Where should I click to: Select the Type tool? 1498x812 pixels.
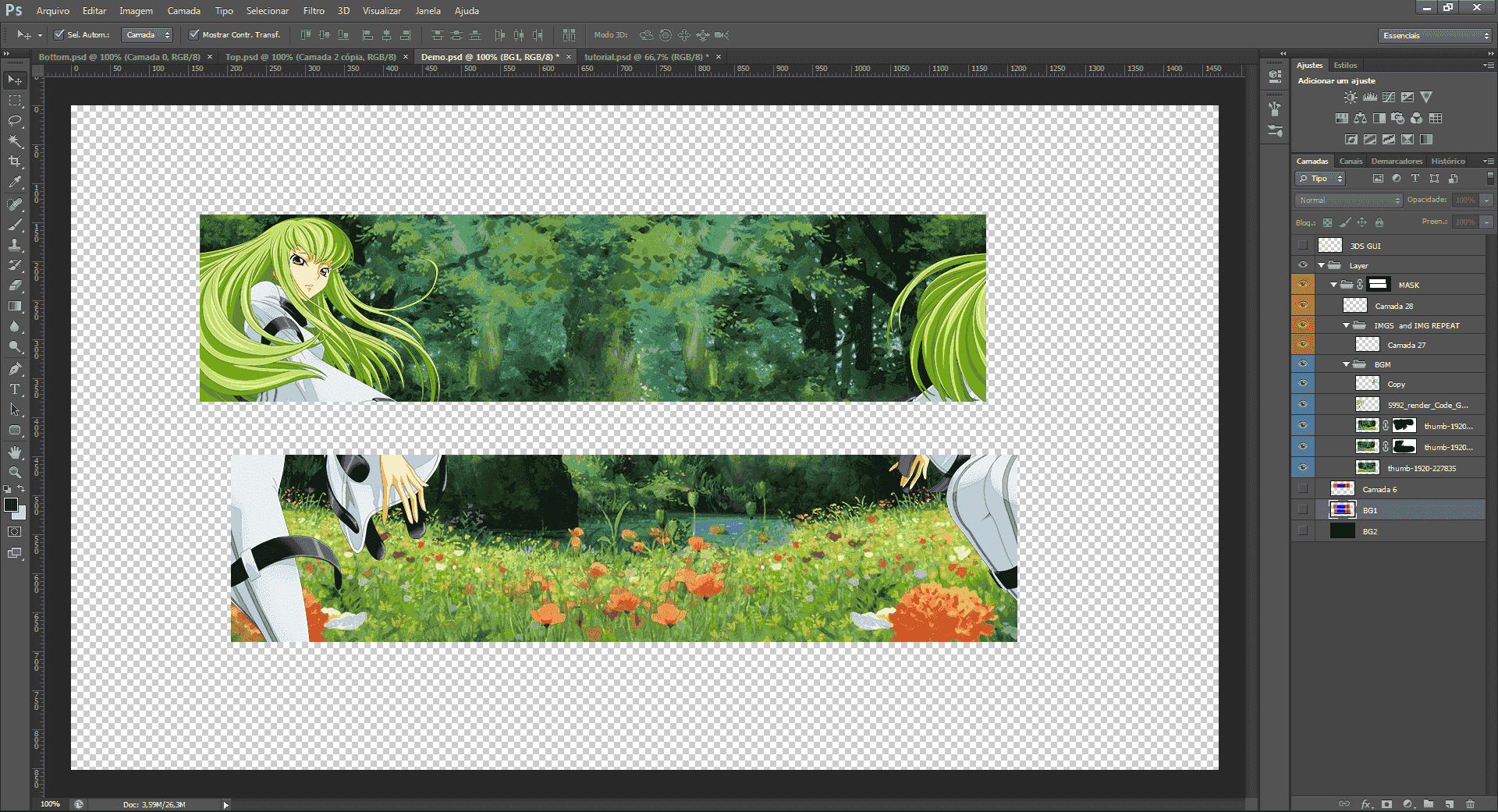[x=15, y=389]
